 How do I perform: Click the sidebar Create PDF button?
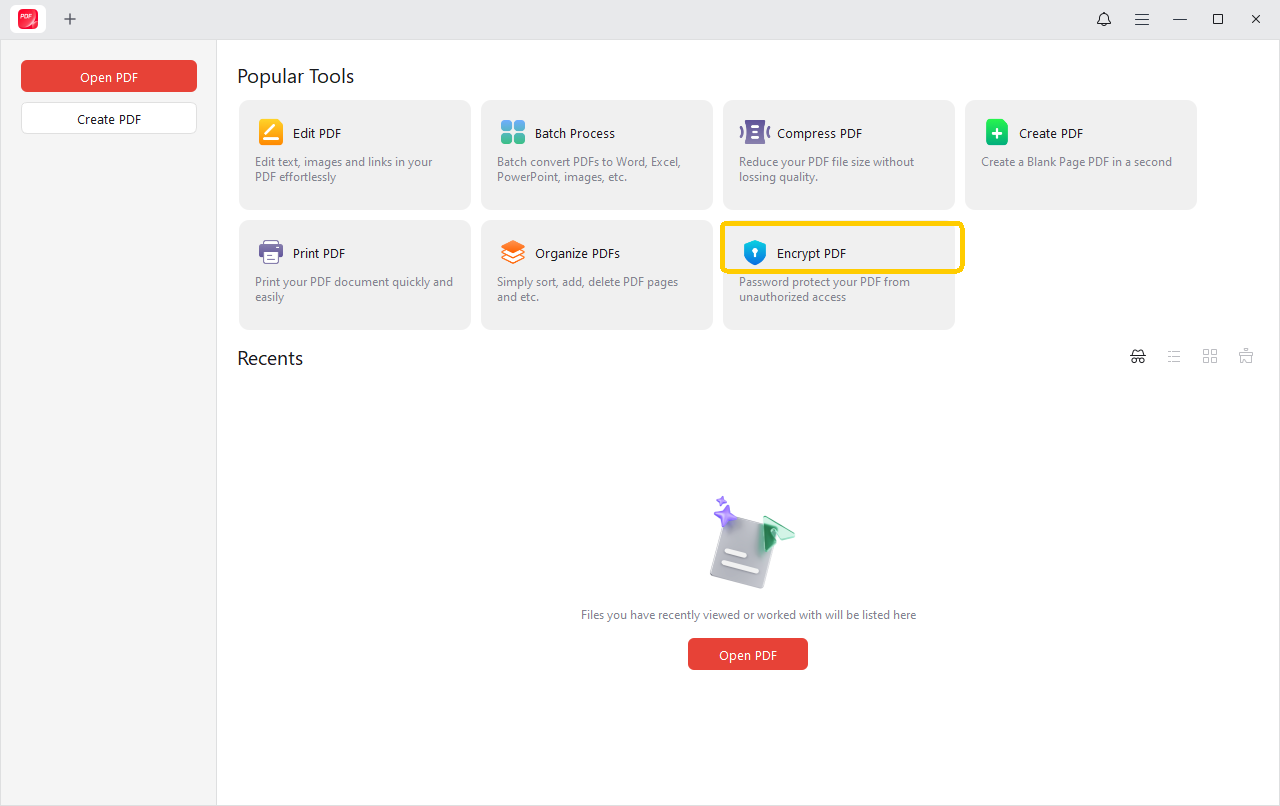pyautogui.click(x=109, y=119)
